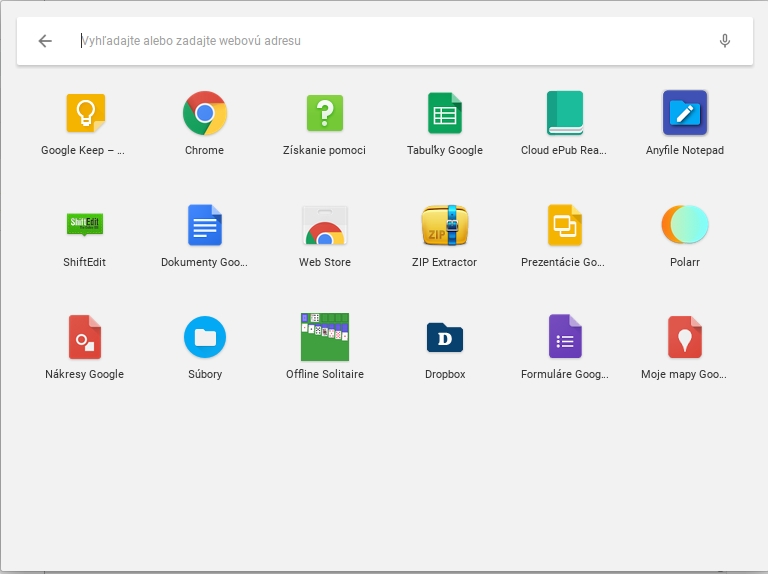
Task: Open Získanie pomoci help app
Action: [325, 114]
